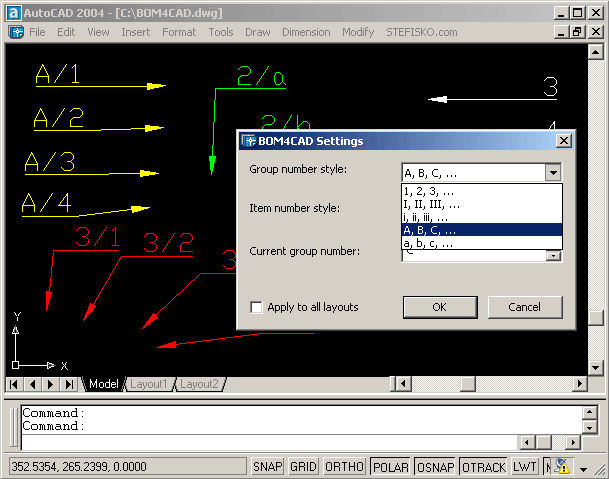Switch to the Layout1 tab
Viewport: 609px width, 479px height.
pos(149,384)
